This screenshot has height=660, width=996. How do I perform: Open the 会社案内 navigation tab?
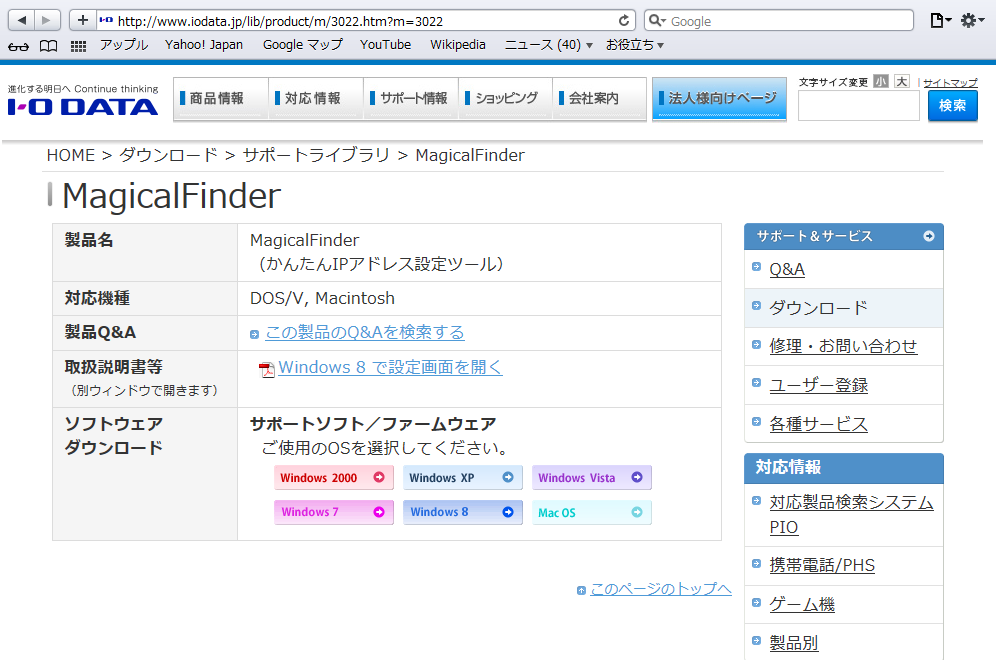(x=600, y=98)
